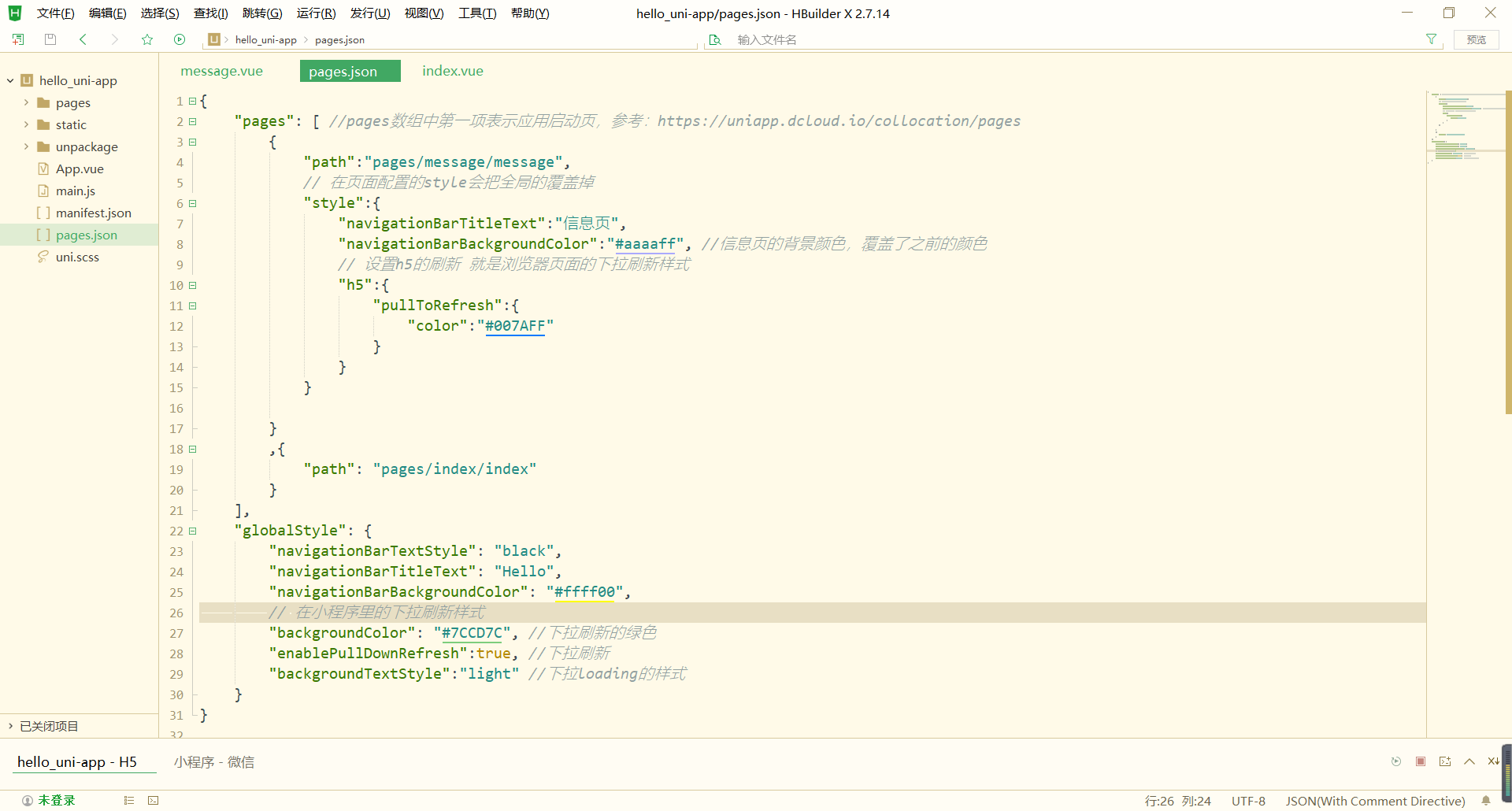Click the HBuilder X logo icon
1512x811 pixels.
[15, 13]
